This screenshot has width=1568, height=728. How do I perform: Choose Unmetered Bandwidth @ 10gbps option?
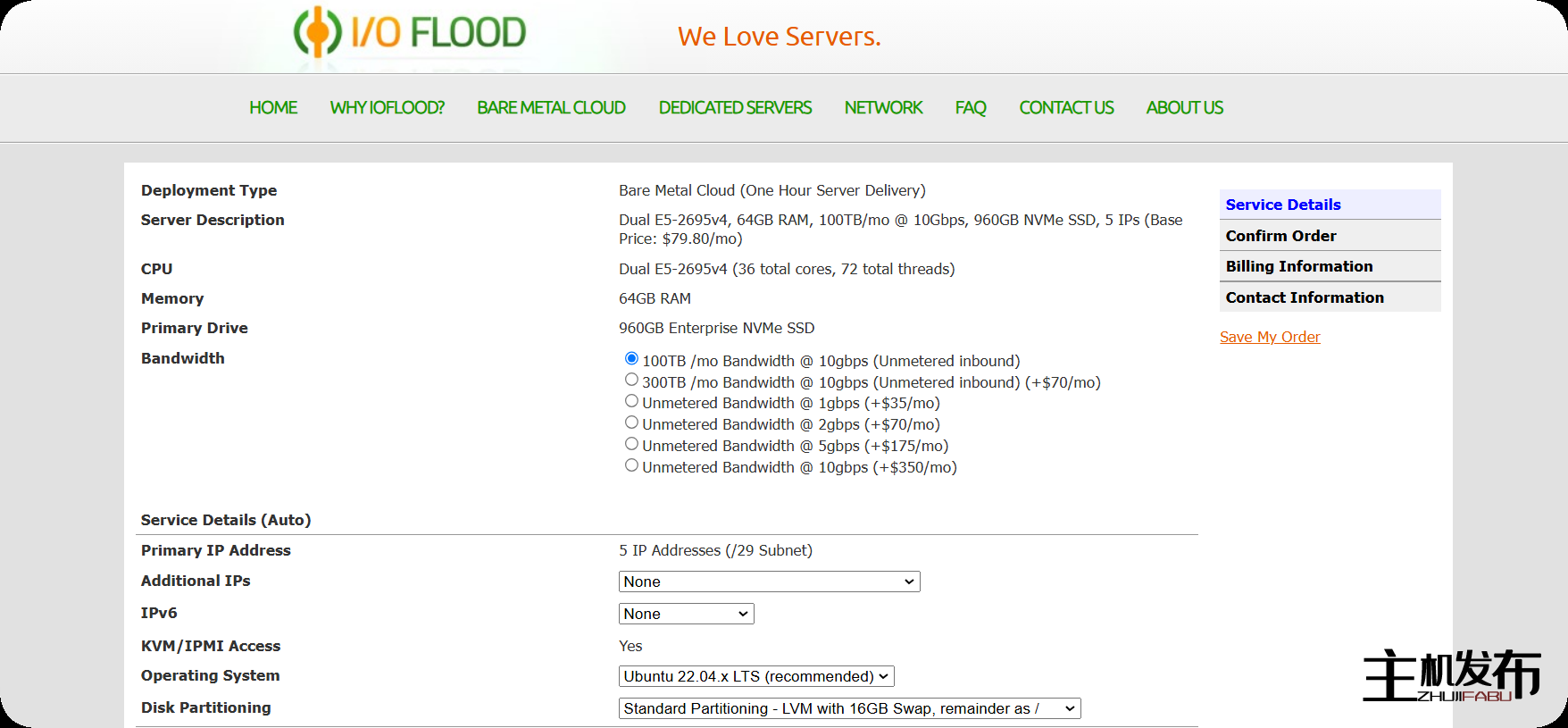coord(631,465)
